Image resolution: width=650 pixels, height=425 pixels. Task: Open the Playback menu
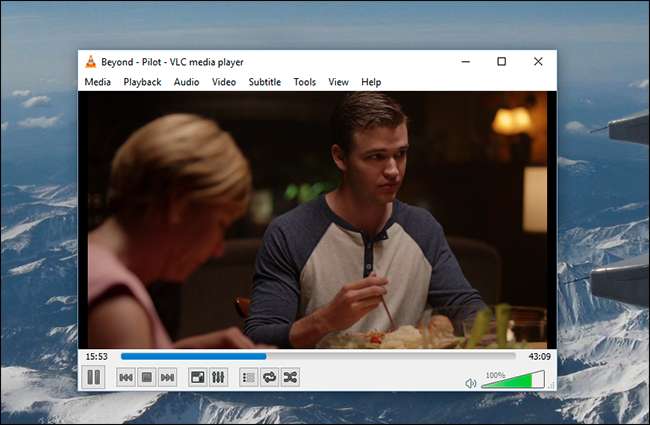click(x=142, y=82)
